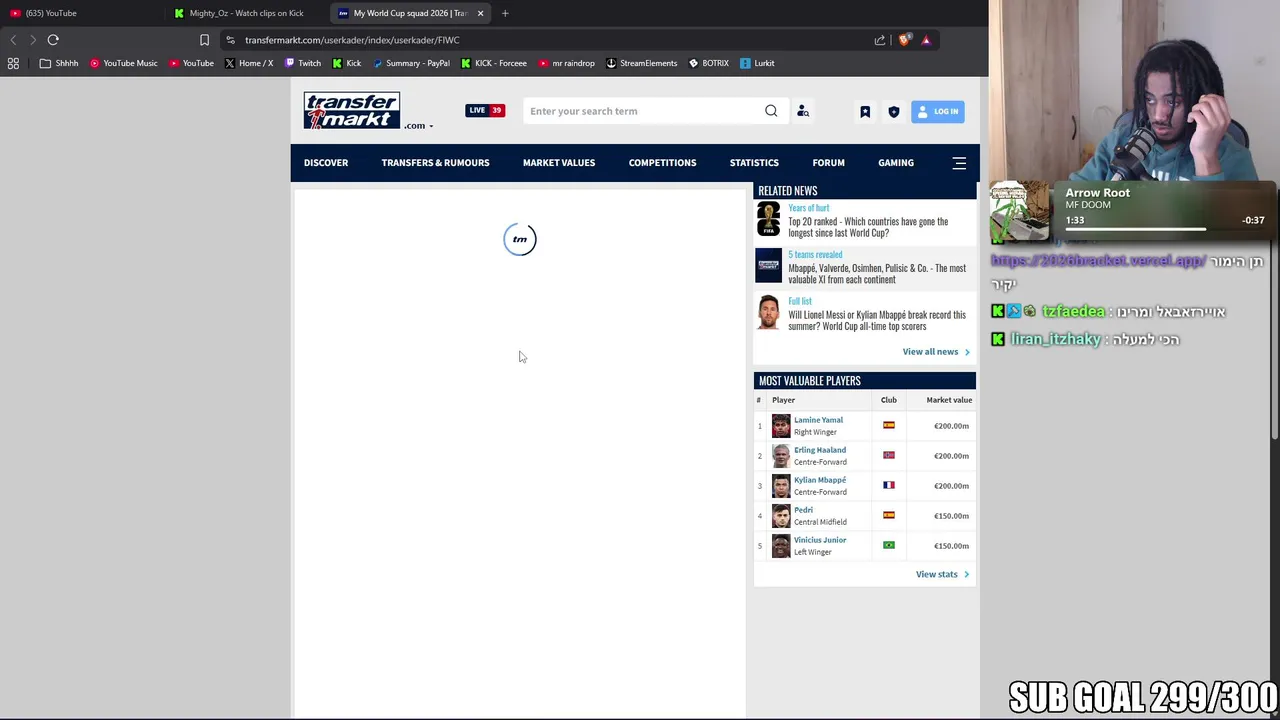Click Pedri's player photo
The width and height of the screenshot is (1280, 720).
[x=781, y=516]
